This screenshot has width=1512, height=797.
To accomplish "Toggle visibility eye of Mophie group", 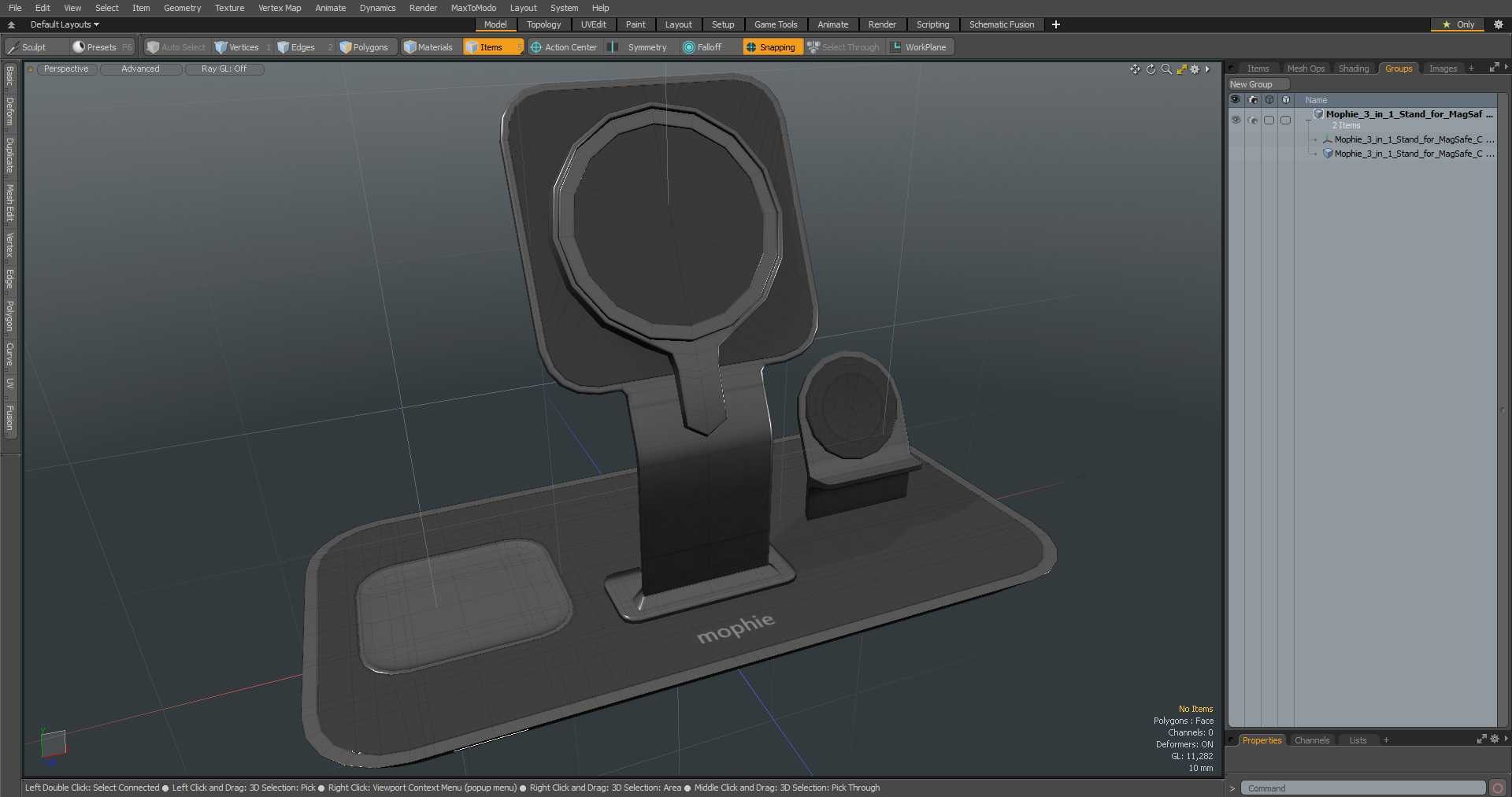I will point(1236,120).
